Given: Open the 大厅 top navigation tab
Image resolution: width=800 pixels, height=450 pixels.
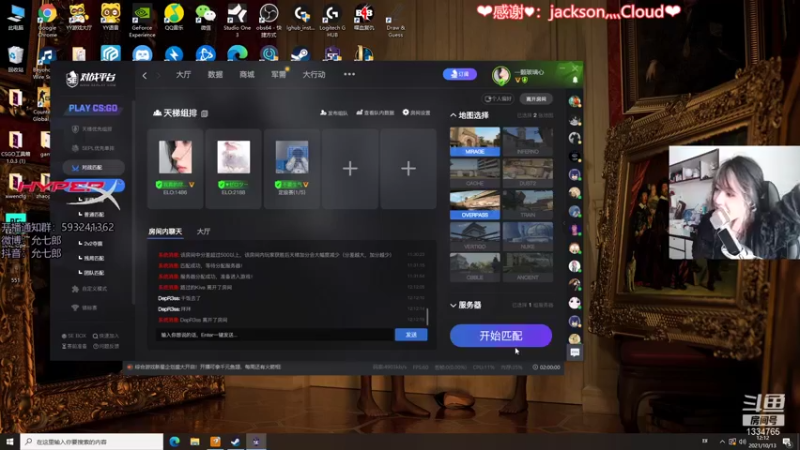Looking at the screenshot, I should click(183, 74).
